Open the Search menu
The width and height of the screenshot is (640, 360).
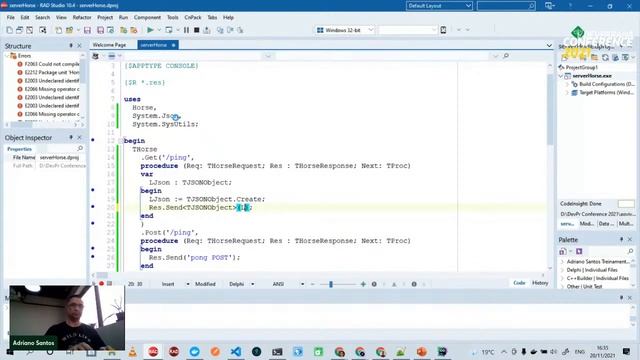(42, 18)
